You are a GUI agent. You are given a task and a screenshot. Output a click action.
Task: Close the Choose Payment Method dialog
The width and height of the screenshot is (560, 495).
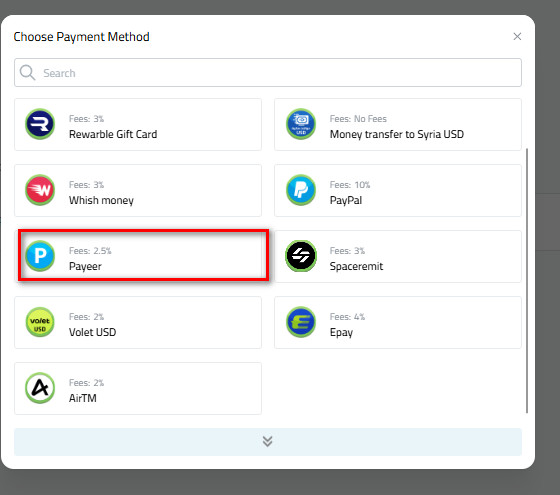[x=517, y=36]
